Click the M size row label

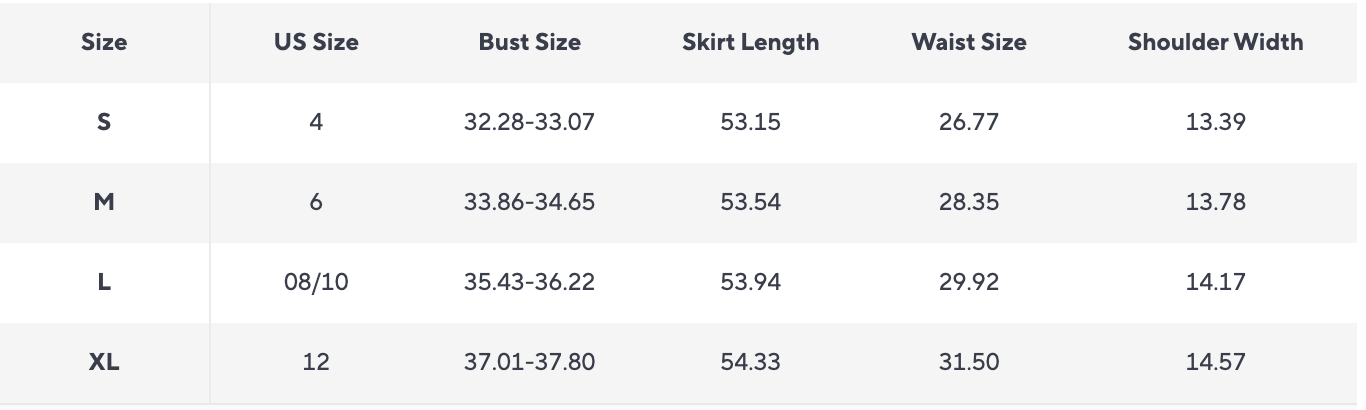tap(104, 202)
